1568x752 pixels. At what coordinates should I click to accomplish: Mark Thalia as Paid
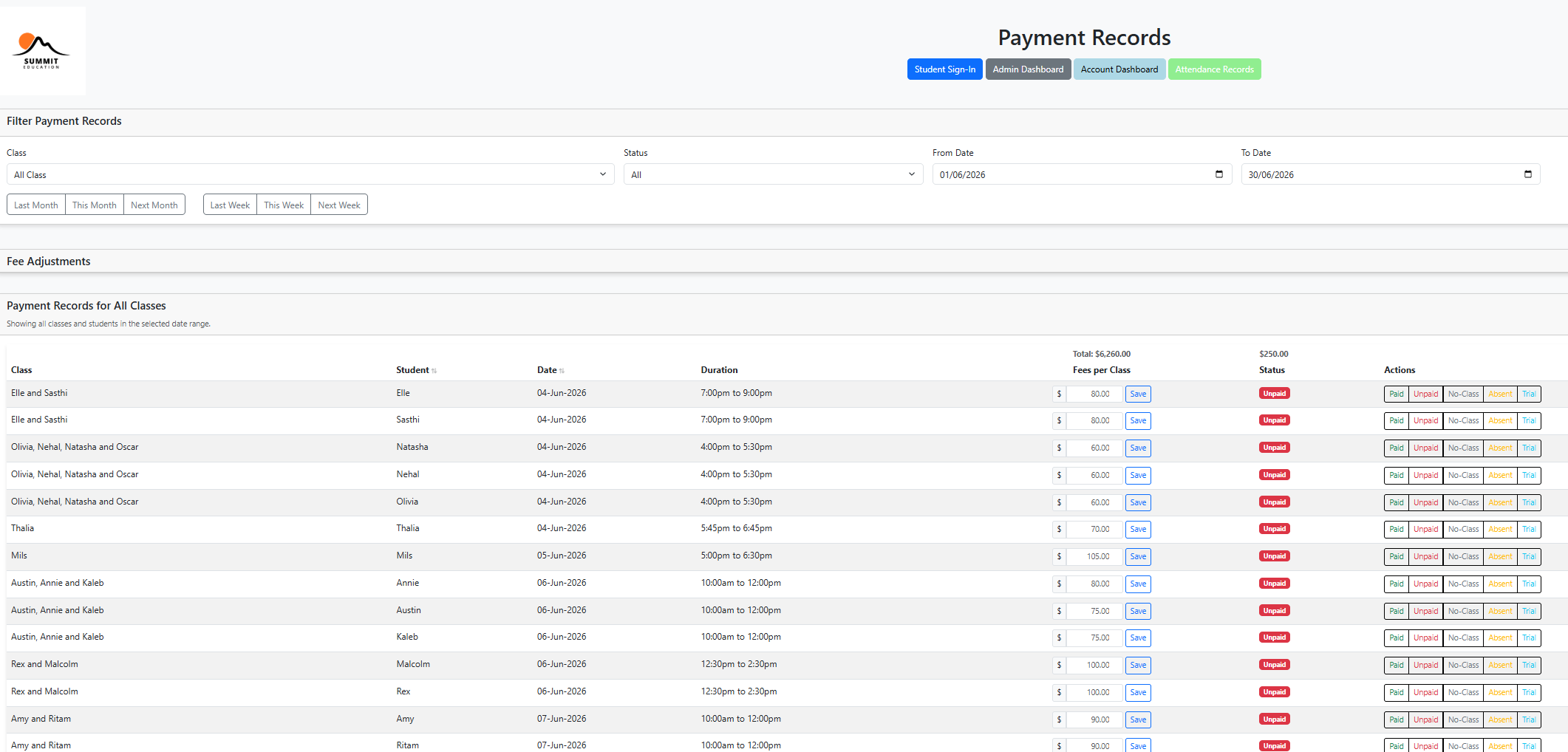pos(1396,529)
